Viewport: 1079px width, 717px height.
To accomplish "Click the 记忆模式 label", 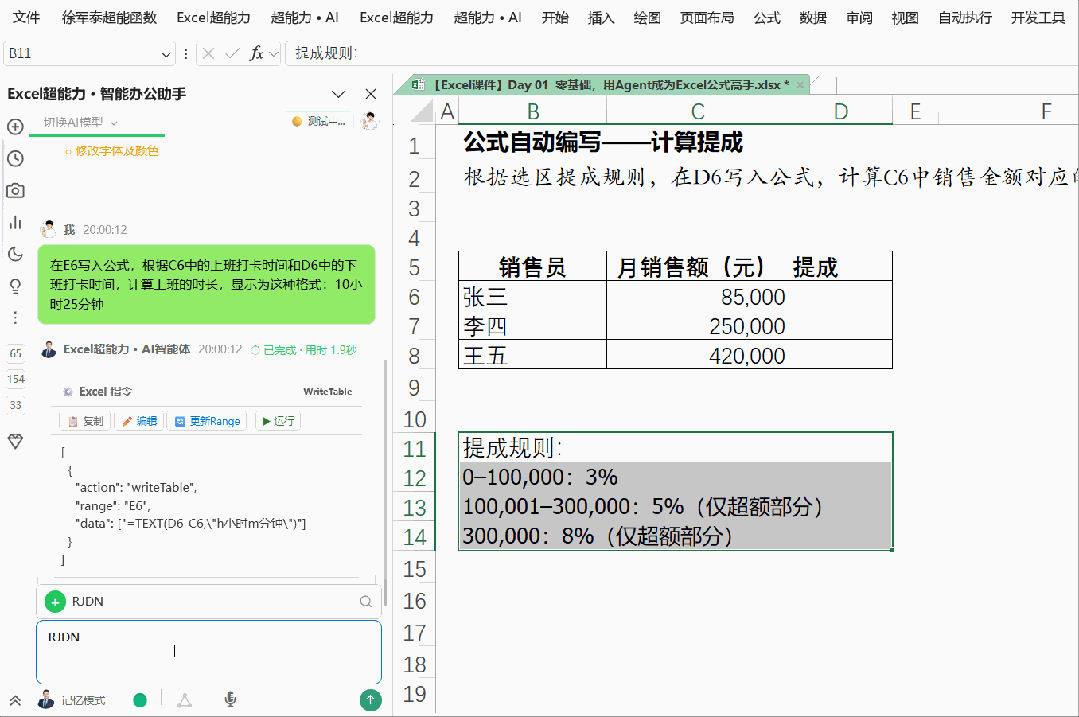I will pyautogui.click(x=83, y=700).
